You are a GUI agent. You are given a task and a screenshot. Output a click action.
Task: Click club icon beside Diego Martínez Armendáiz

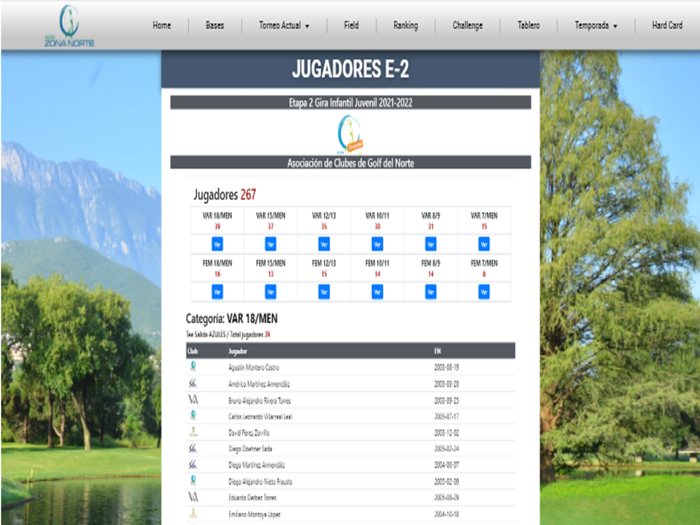point(193,465)
